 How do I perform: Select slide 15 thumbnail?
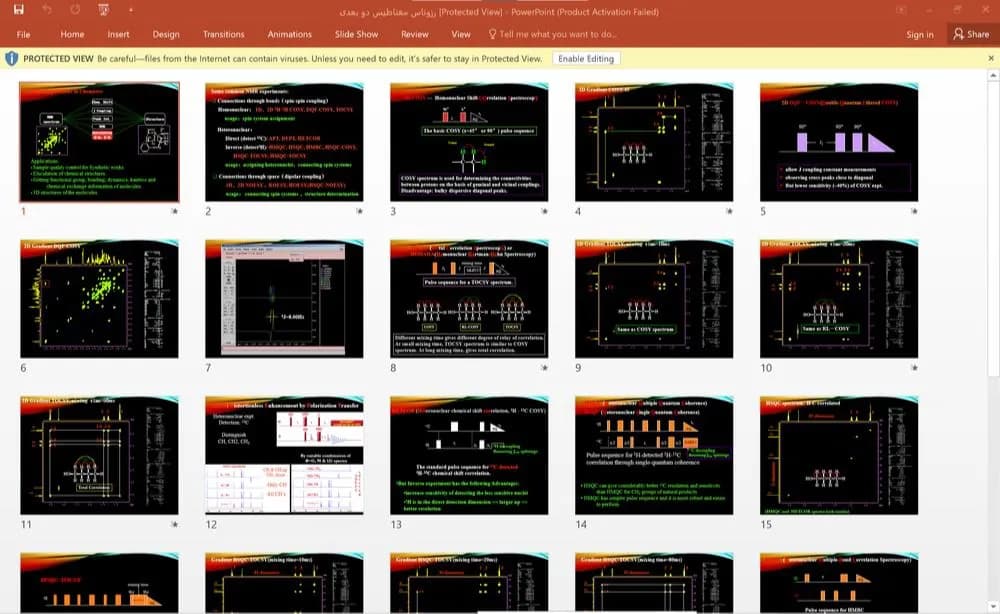point(839,455)
